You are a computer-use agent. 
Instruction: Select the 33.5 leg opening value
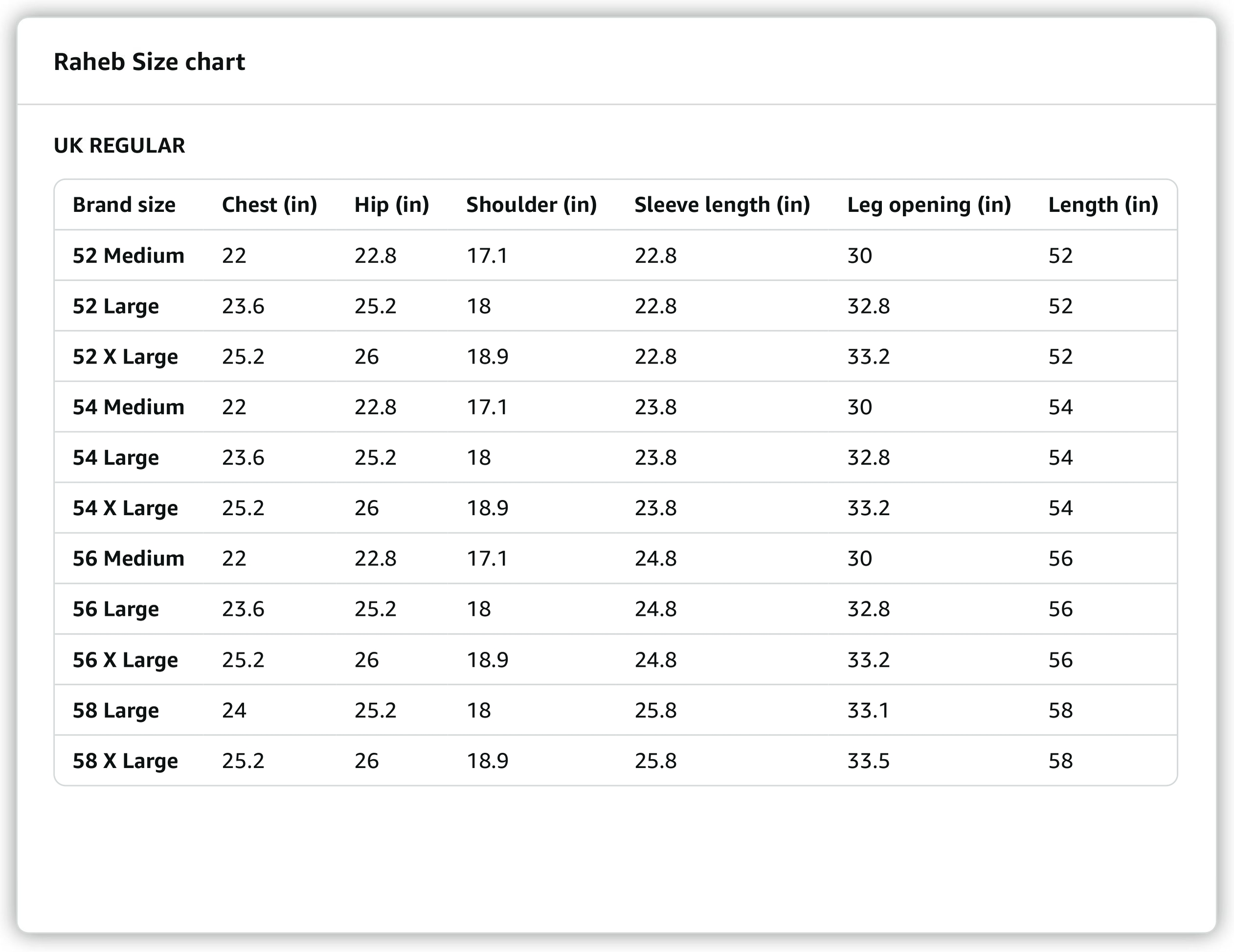(x=868, y=760)
